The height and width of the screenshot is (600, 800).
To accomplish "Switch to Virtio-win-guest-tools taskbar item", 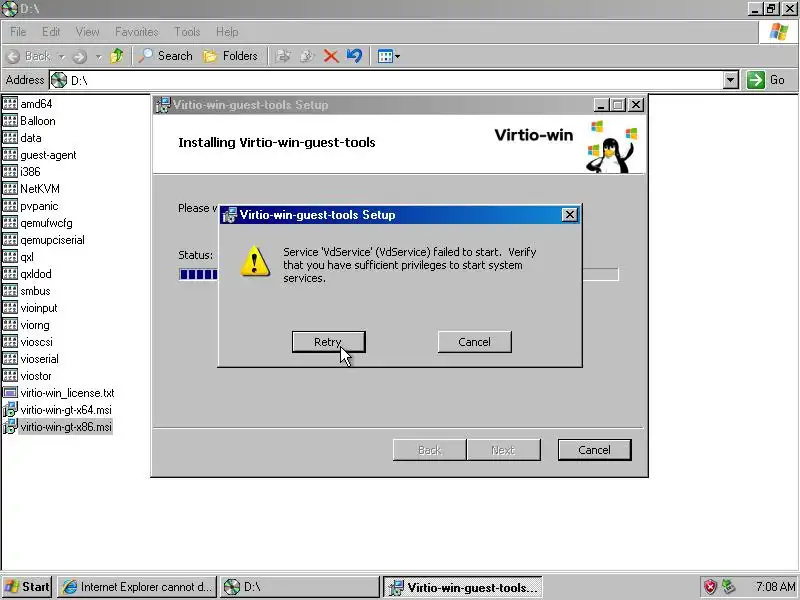I will click(463, 587).
